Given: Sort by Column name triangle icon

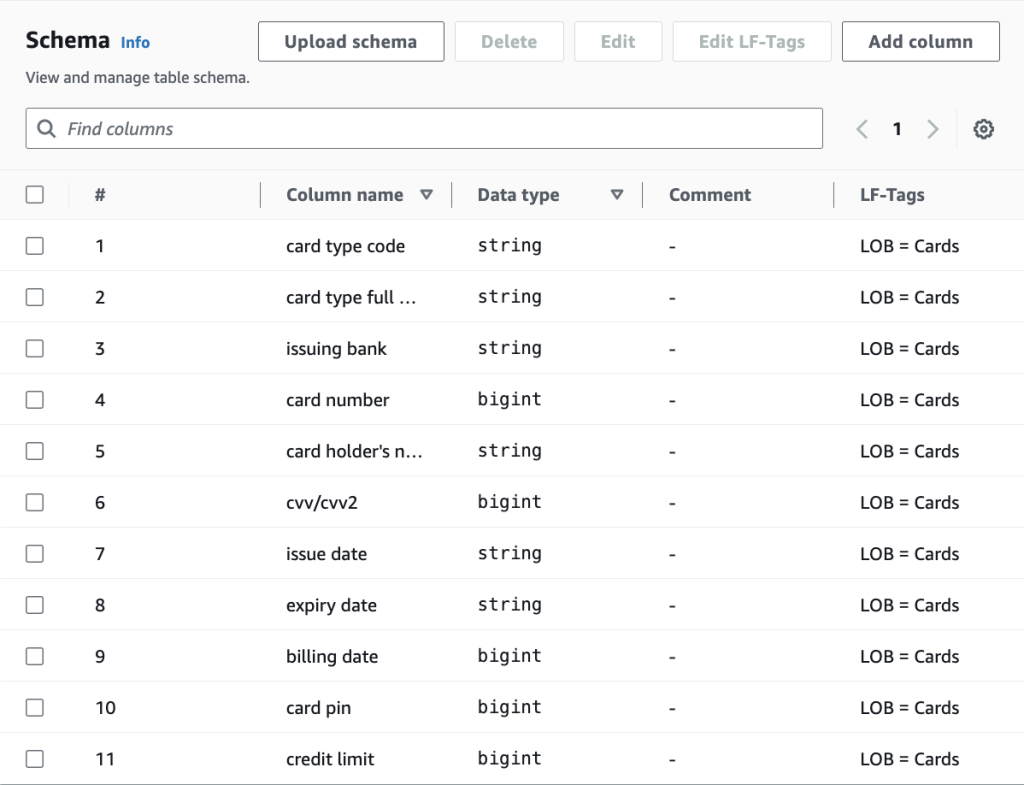Looking at the screenshot, I should pos(427,195).
